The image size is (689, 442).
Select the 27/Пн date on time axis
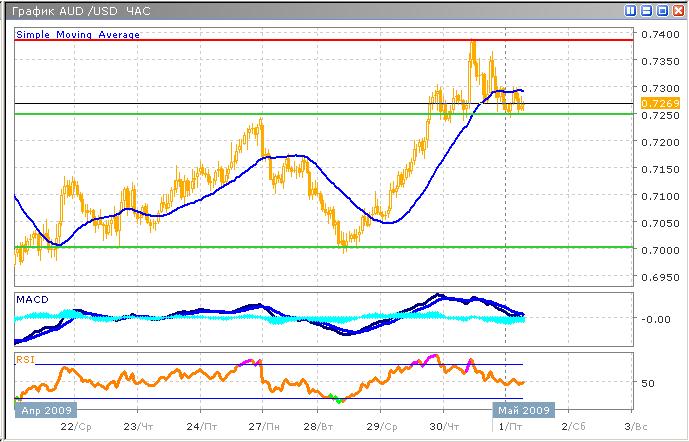tap(265, 425)
